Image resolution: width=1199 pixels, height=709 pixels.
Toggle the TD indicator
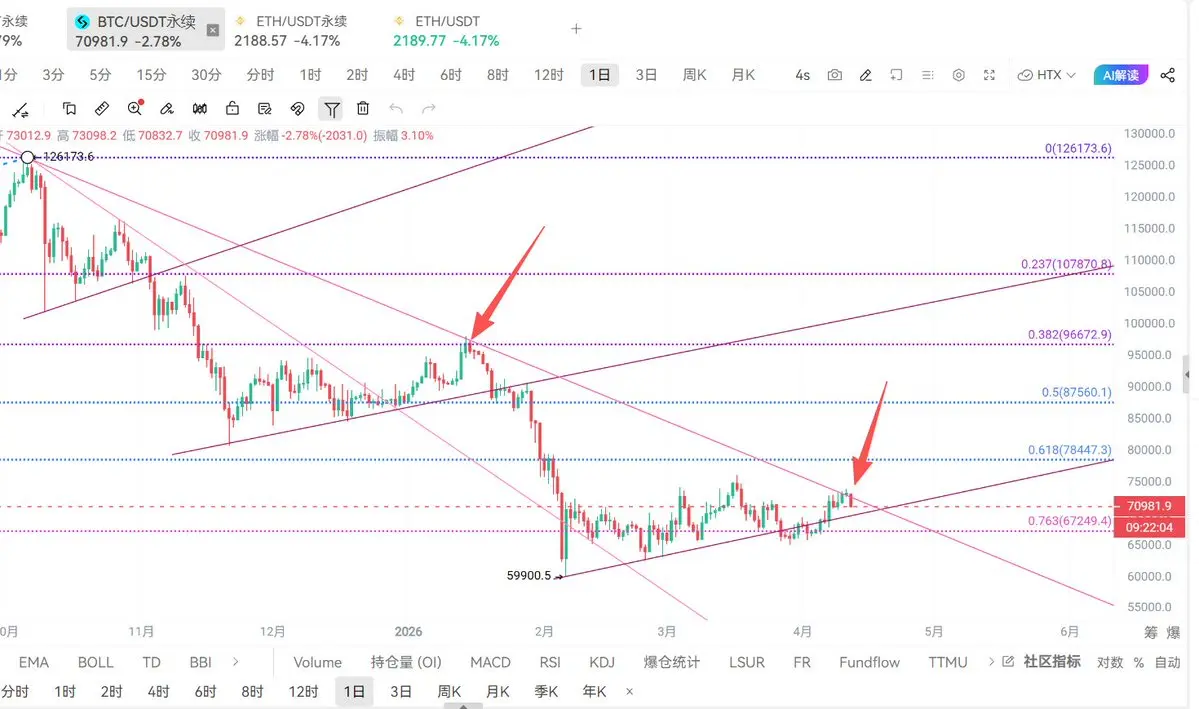tap(151, 662)
